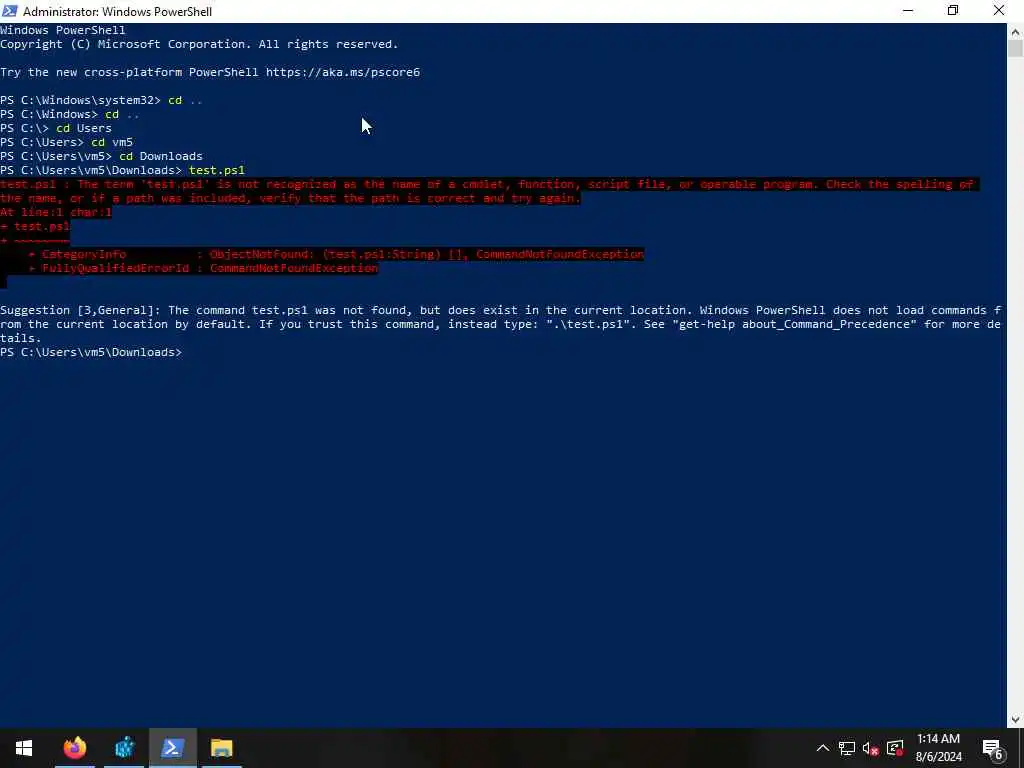1024x768 pixels.
Task: Restore down the PowerShell window
Action: tap(953, 11)
